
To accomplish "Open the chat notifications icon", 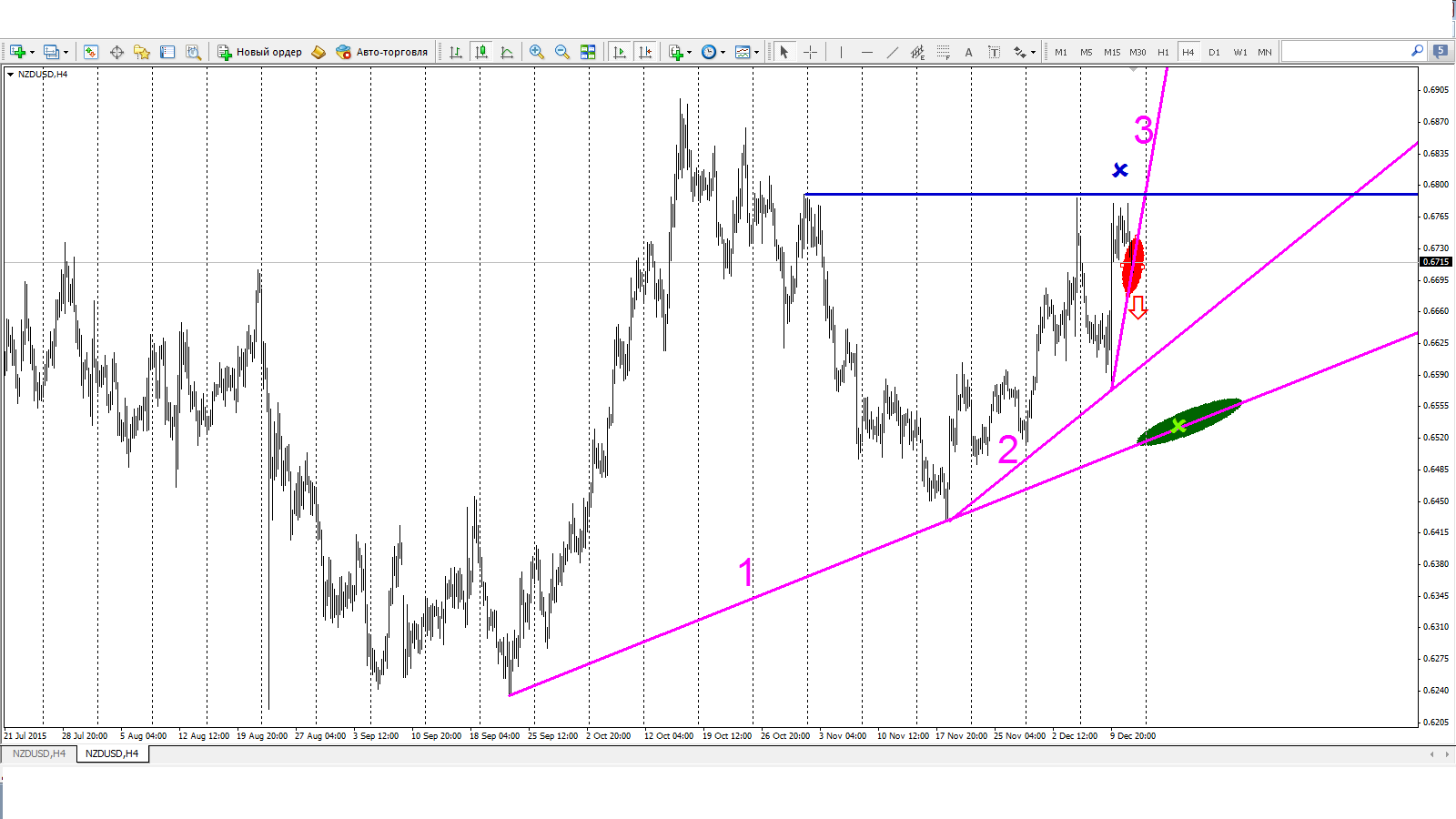I will (x=1441, y=52).
